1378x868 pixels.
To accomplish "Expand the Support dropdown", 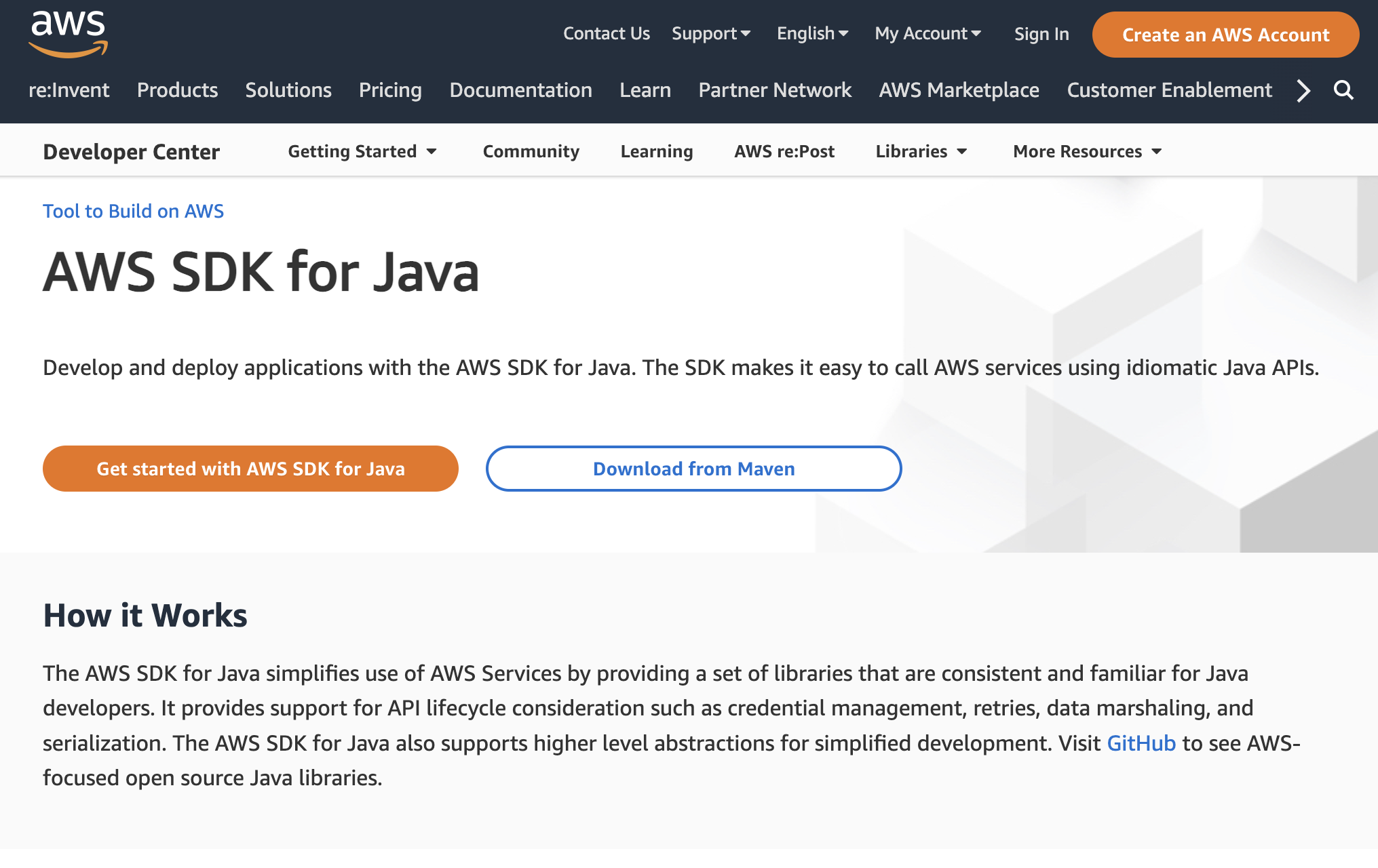I will pos(711,33).
